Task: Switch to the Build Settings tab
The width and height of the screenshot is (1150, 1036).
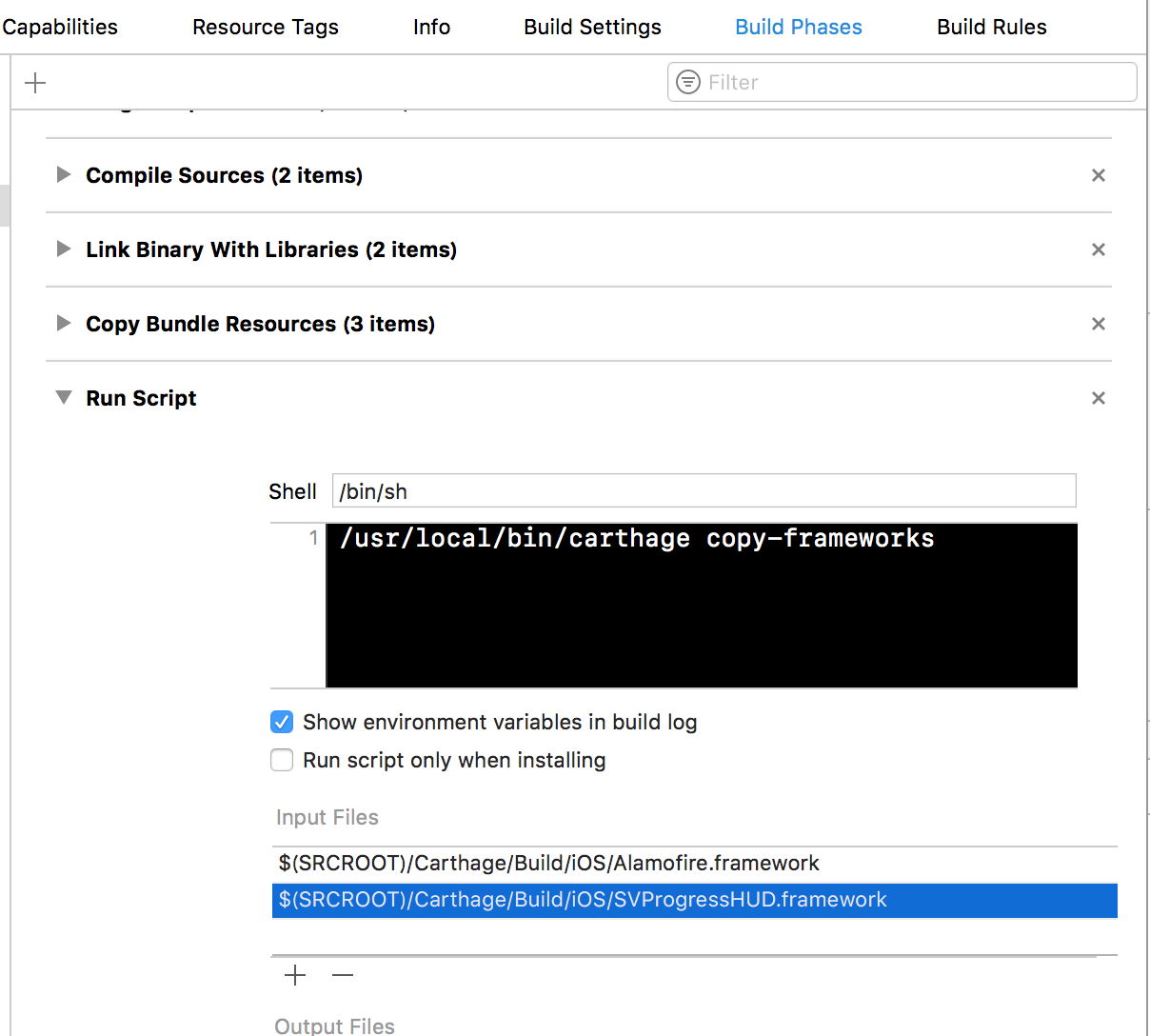Action: tap(591, 27)
